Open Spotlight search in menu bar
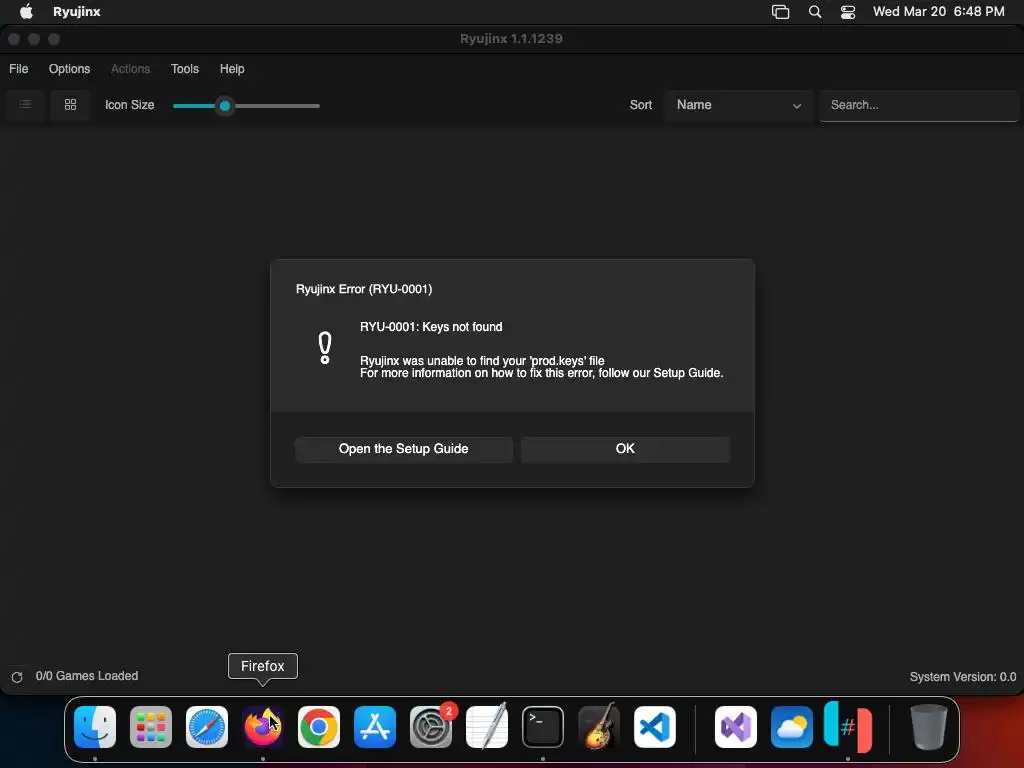The image size is (1024, 768). (815, 12)
